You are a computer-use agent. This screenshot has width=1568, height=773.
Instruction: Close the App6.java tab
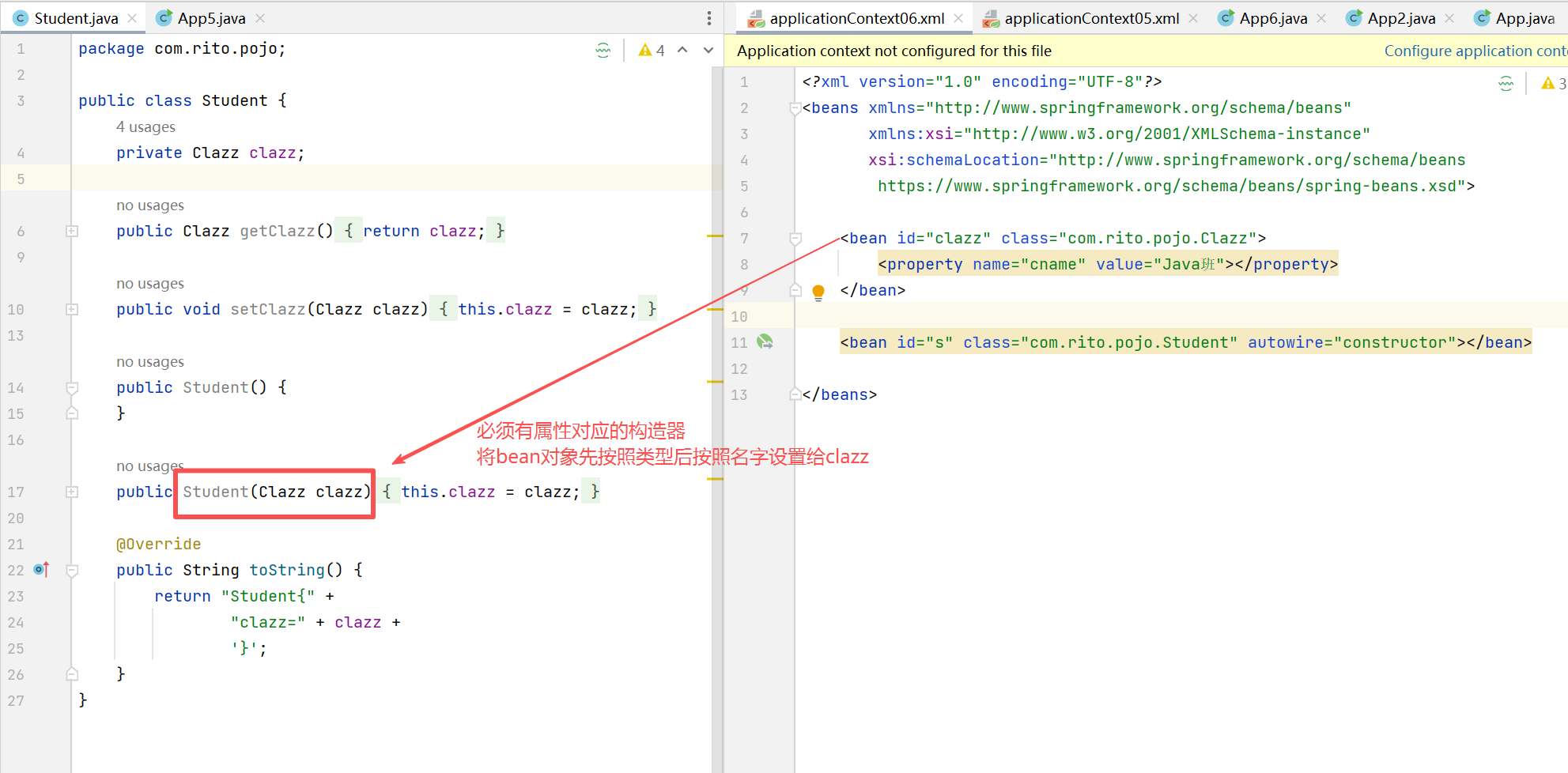pyautogui.click(x=1321, y=18)
